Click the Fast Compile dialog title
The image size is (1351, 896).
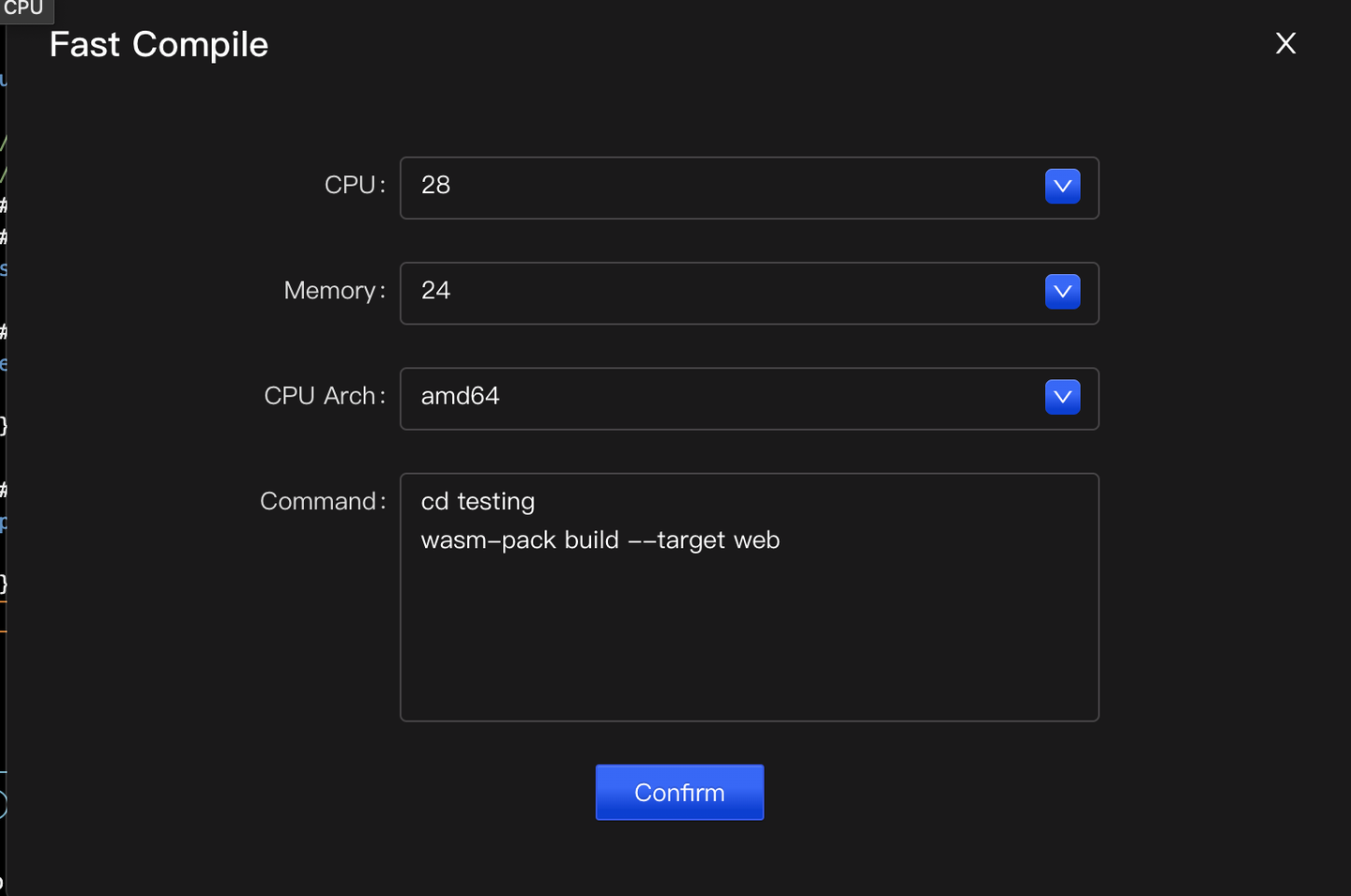point(158,43)
